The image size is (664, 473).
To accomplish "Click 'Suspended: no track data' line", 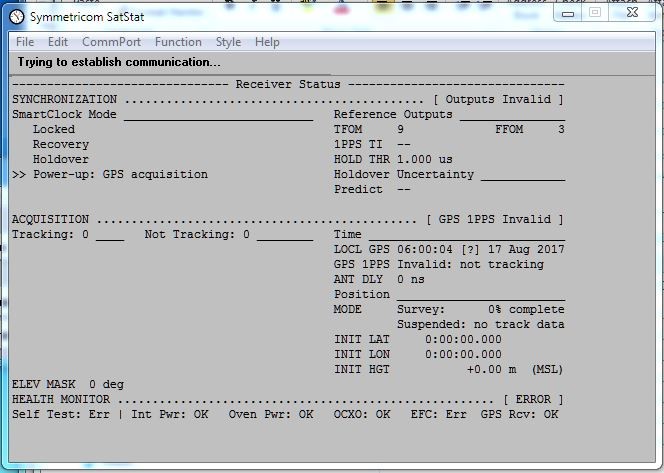I will click(x=481, y=324).
